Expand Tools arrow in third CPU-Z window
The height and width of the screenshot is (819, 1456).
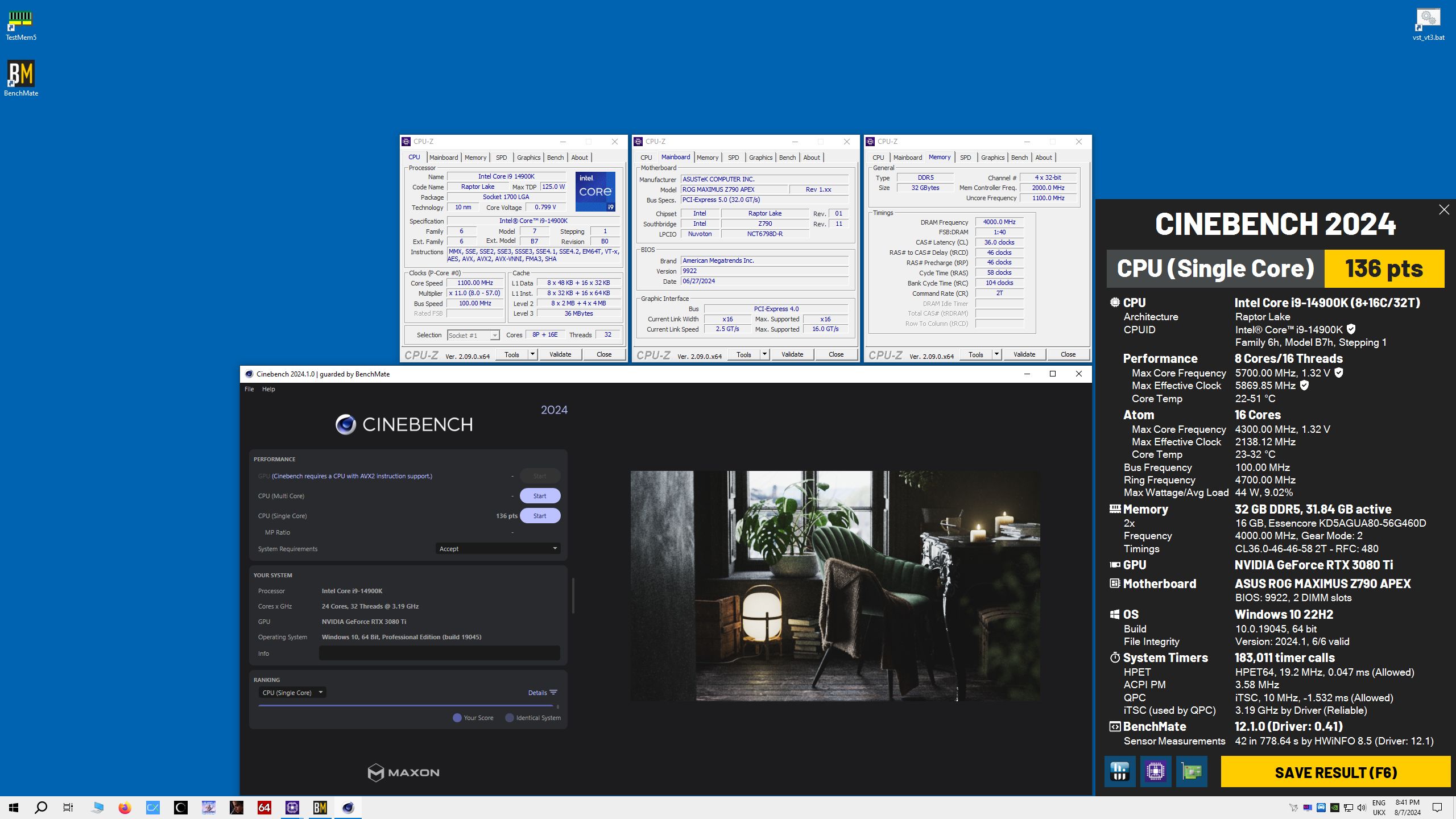996,354
